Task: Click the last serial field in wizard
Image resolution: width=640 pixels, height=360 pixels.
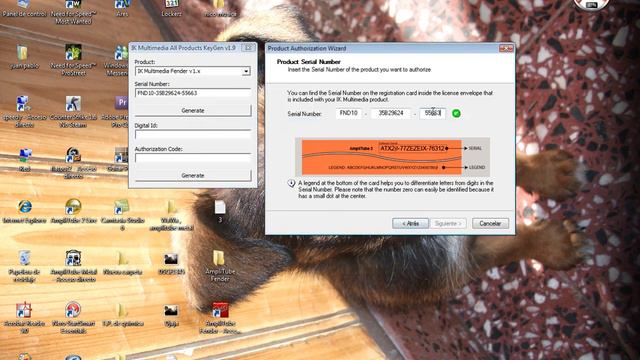Action: (x=432, y=113)
